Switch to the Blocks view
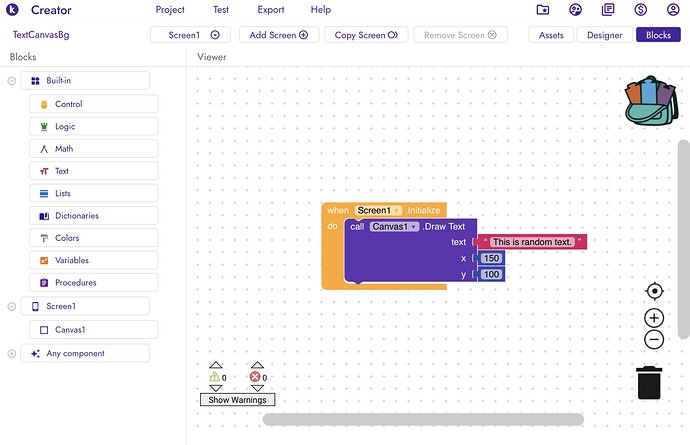Screen dimensions: 690x445 coord(658,35)
